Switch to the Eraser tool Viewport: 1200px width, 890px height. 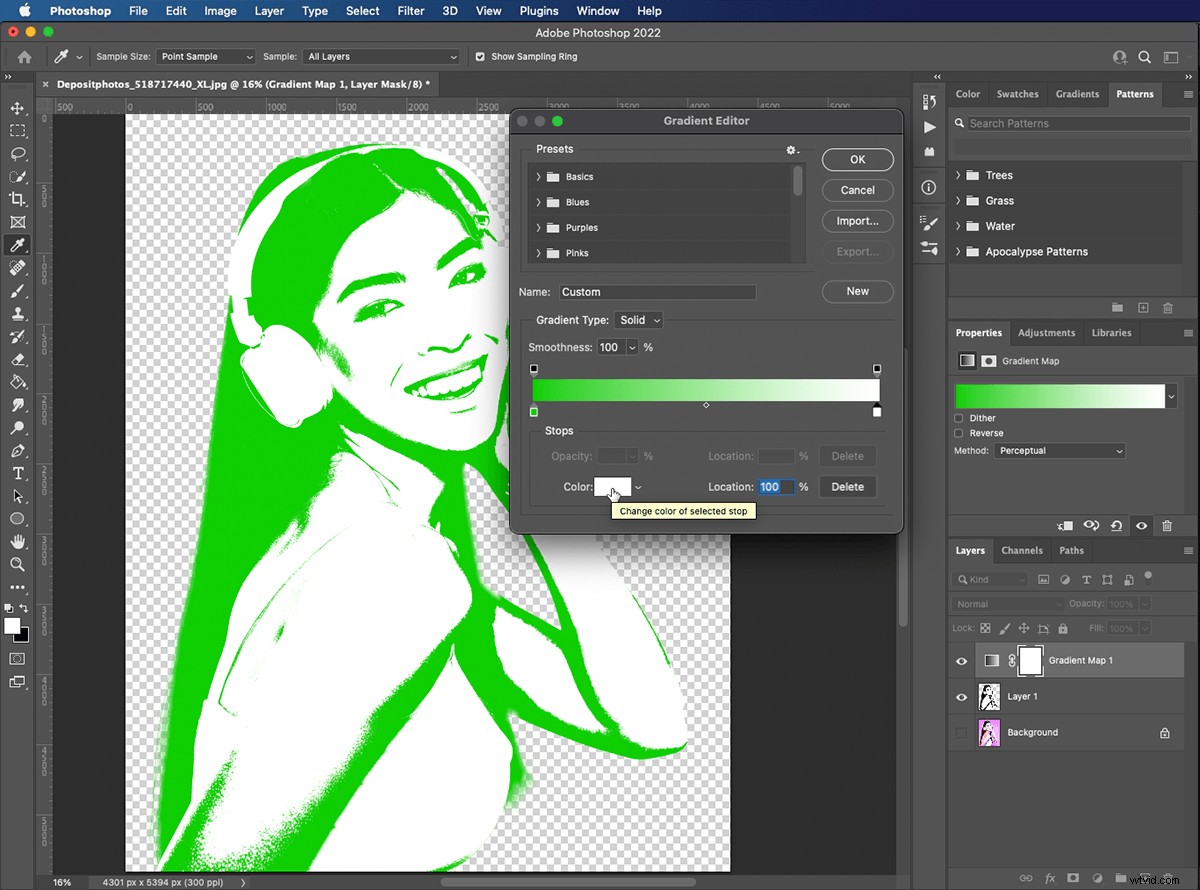[x=17, y=359]
